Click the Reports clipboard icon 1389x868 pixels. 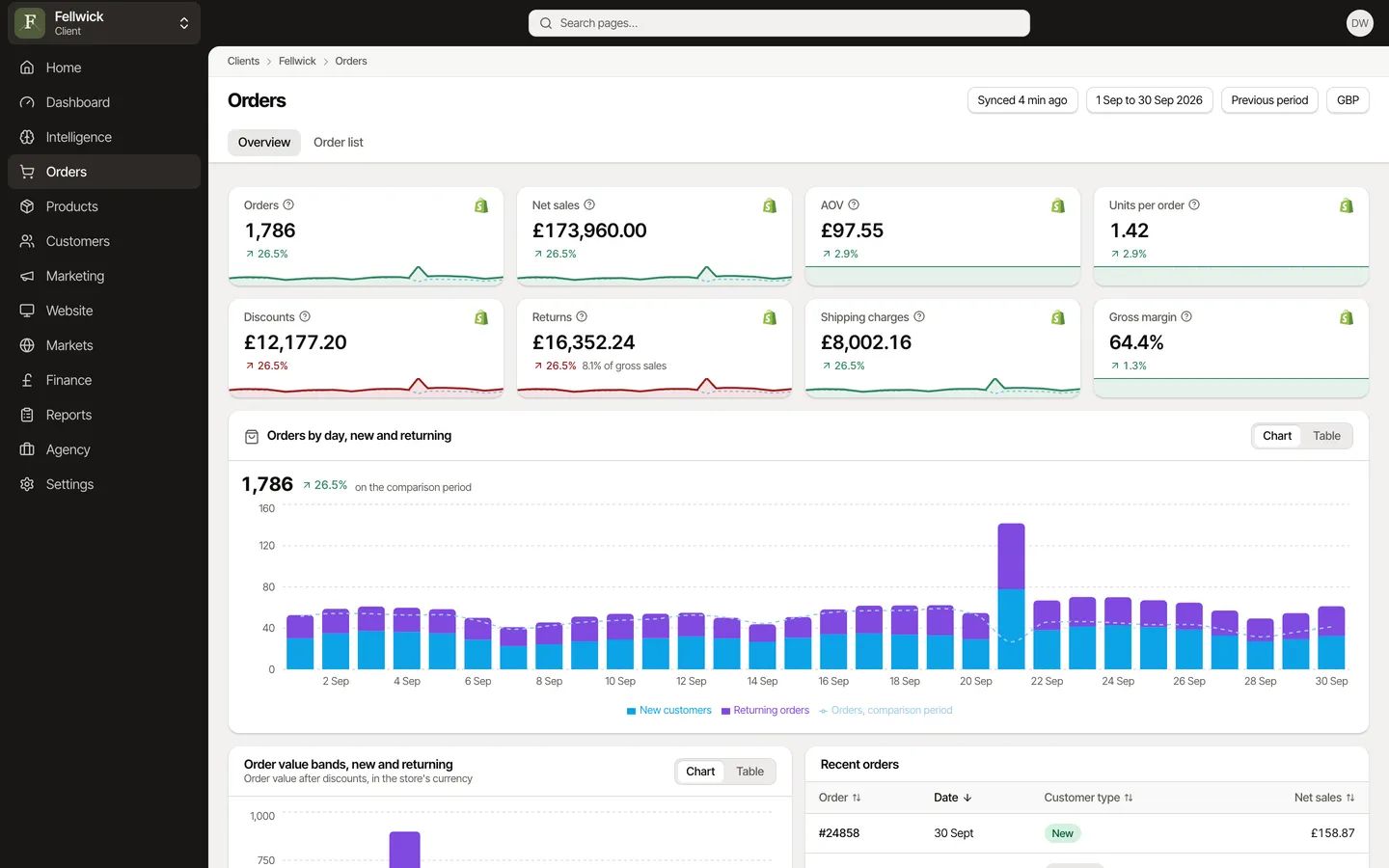[27, 415]
